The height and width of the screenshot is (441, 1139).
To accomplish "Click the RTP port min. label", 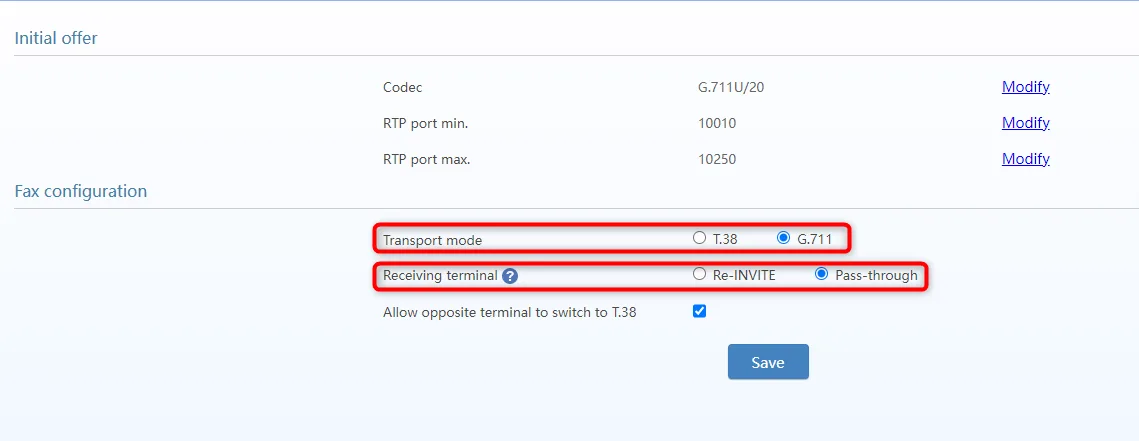I will click(x=426, y=124).
